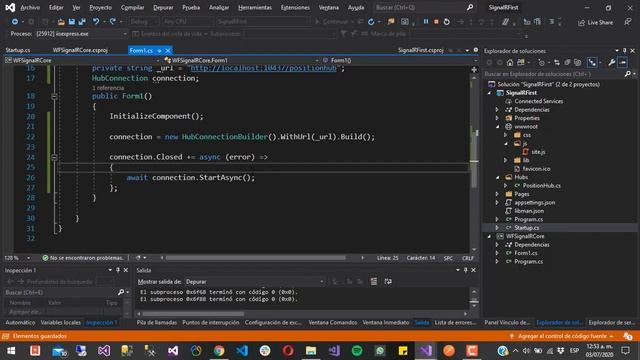Switch to the WFSignalRCore.csproj tab
This screenshot has width=640, height=360.
[80, 50]
